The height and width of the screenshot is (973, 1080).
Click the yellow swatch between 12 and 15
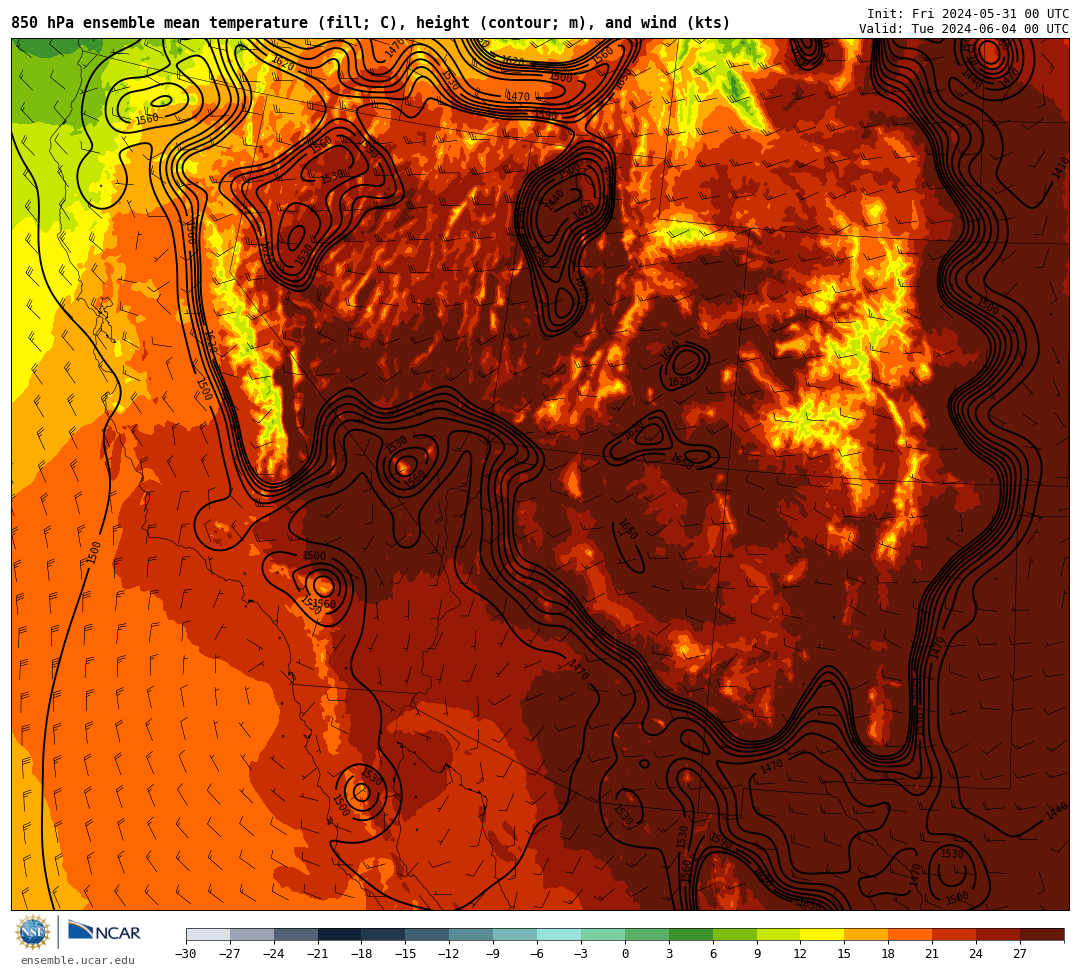[x=822, y=934]
